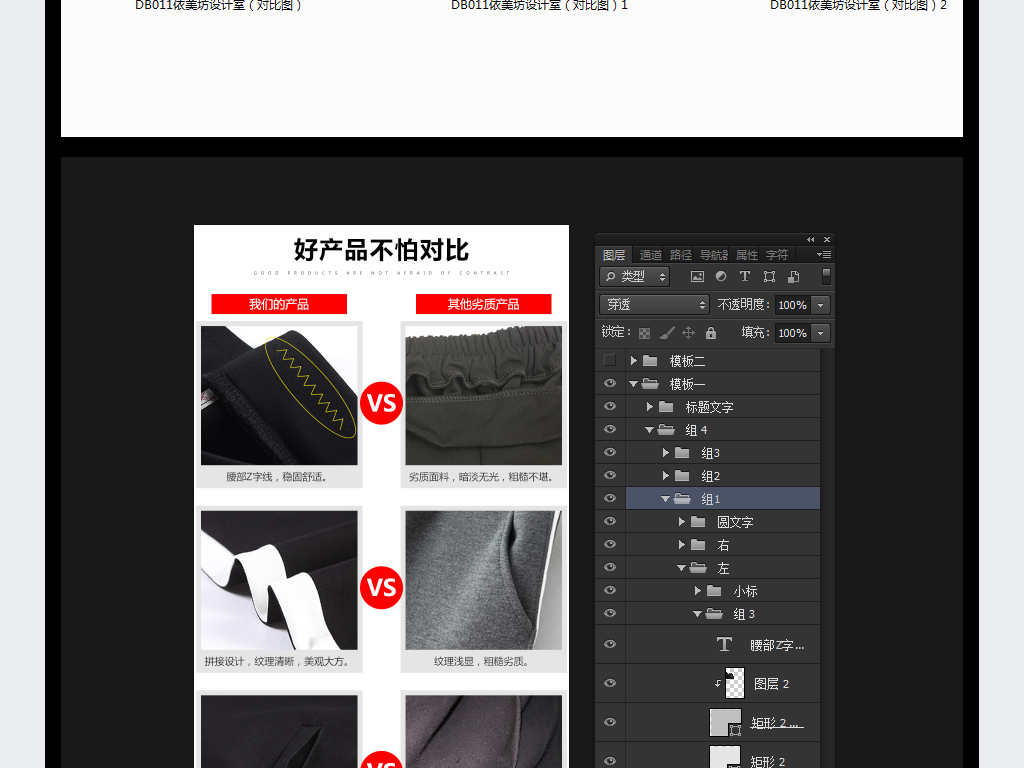
Task: Open the opacity slider dropdown arrow
Action: pyautogui.click(x=821, y=305)
